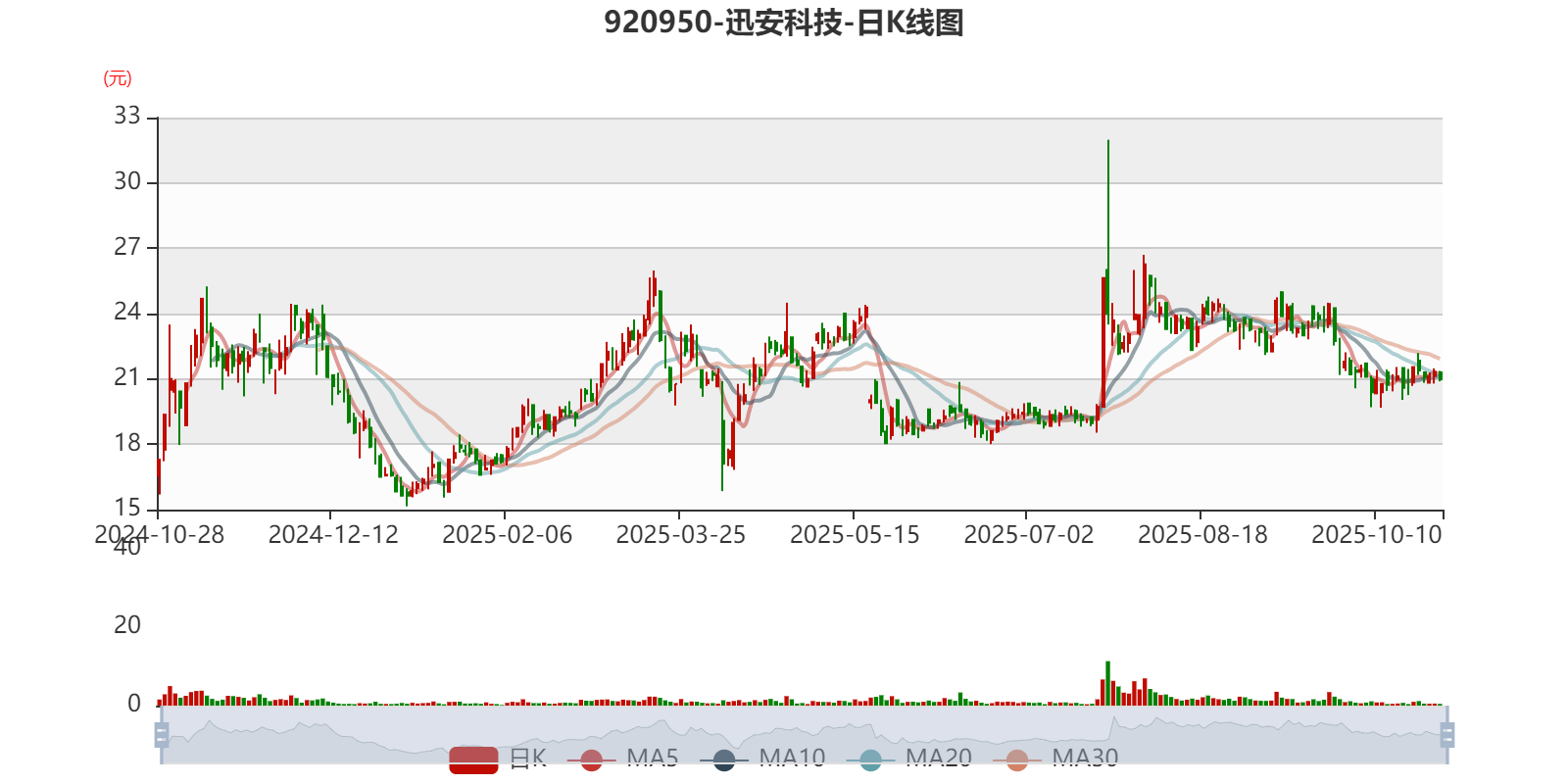Image resolution: width=1568 pixels, height=784 pixels.
Task: Click the chart title 920950-迅安科技-日K线图
Action: coord(784,23)
